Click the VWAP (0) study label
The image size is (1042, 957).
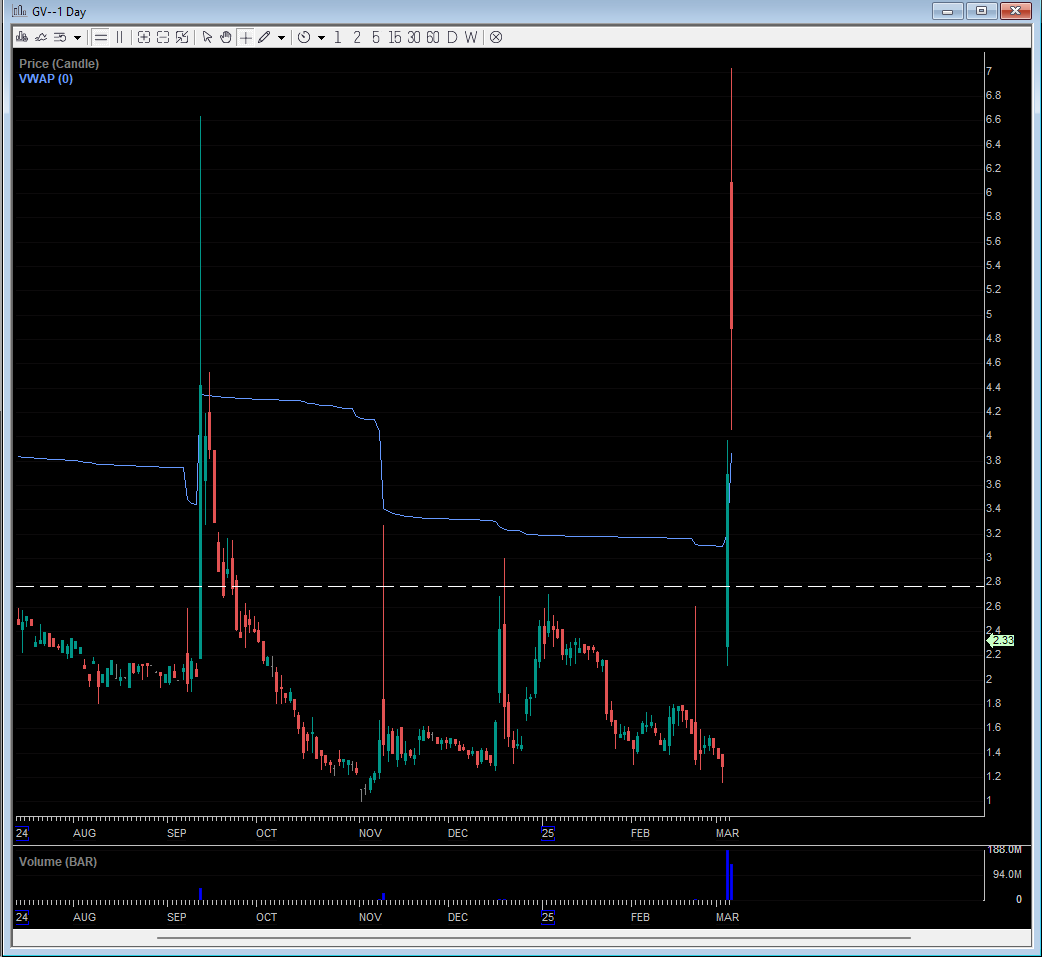[x=46, y=78]
